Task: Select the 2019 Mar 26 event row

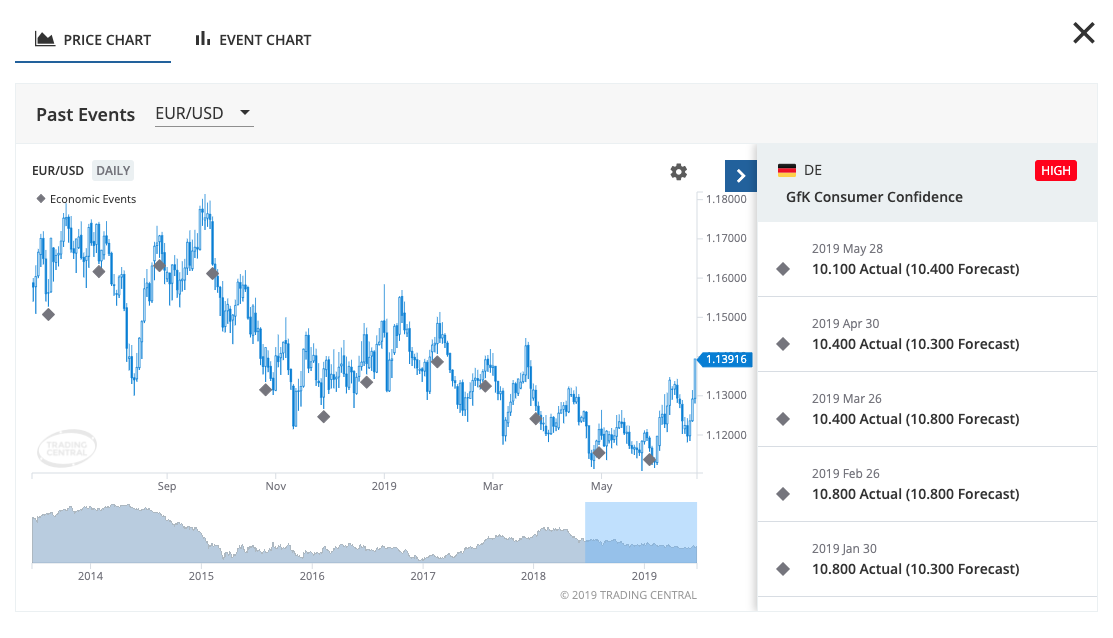Action: pyautogui.click(x=927, y=409)
